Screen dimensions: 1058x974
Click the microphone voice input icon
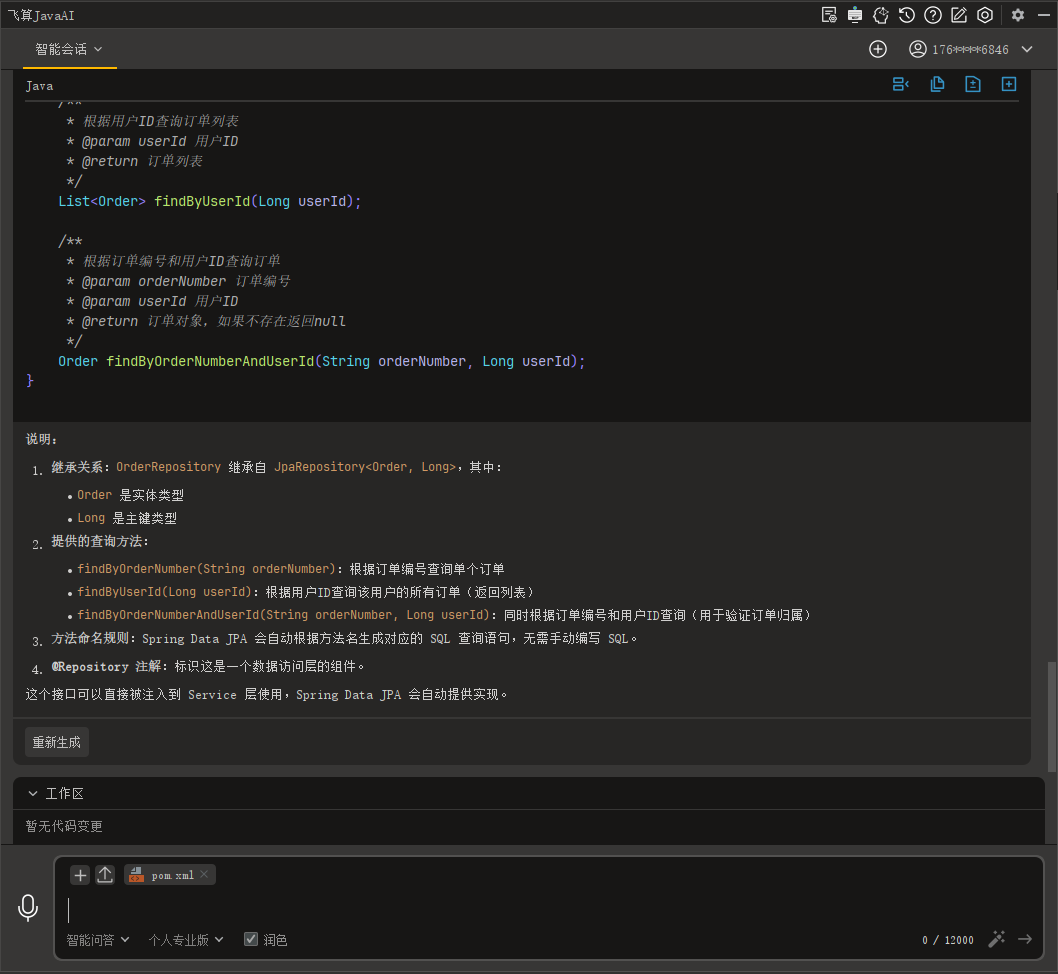[28, 908]
